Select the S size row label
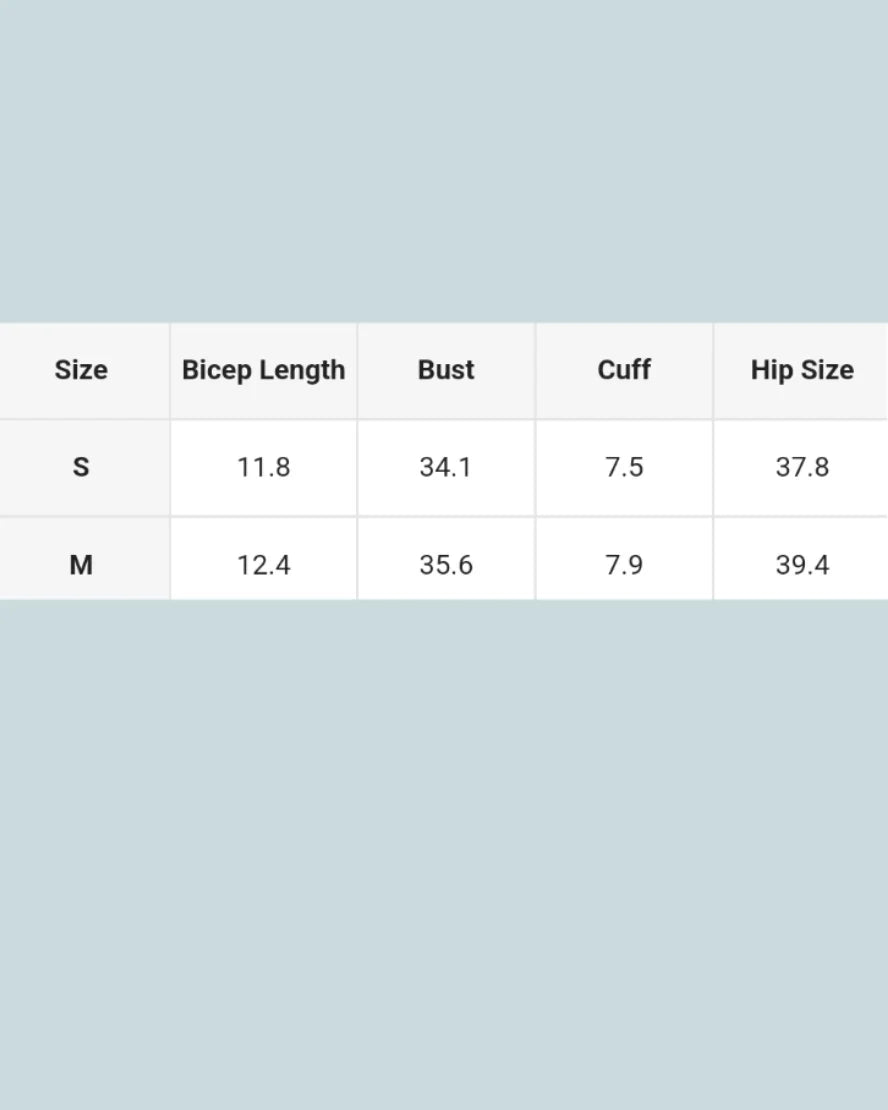This screenshot has height=1110, width=888. click(x=81, y=467)
